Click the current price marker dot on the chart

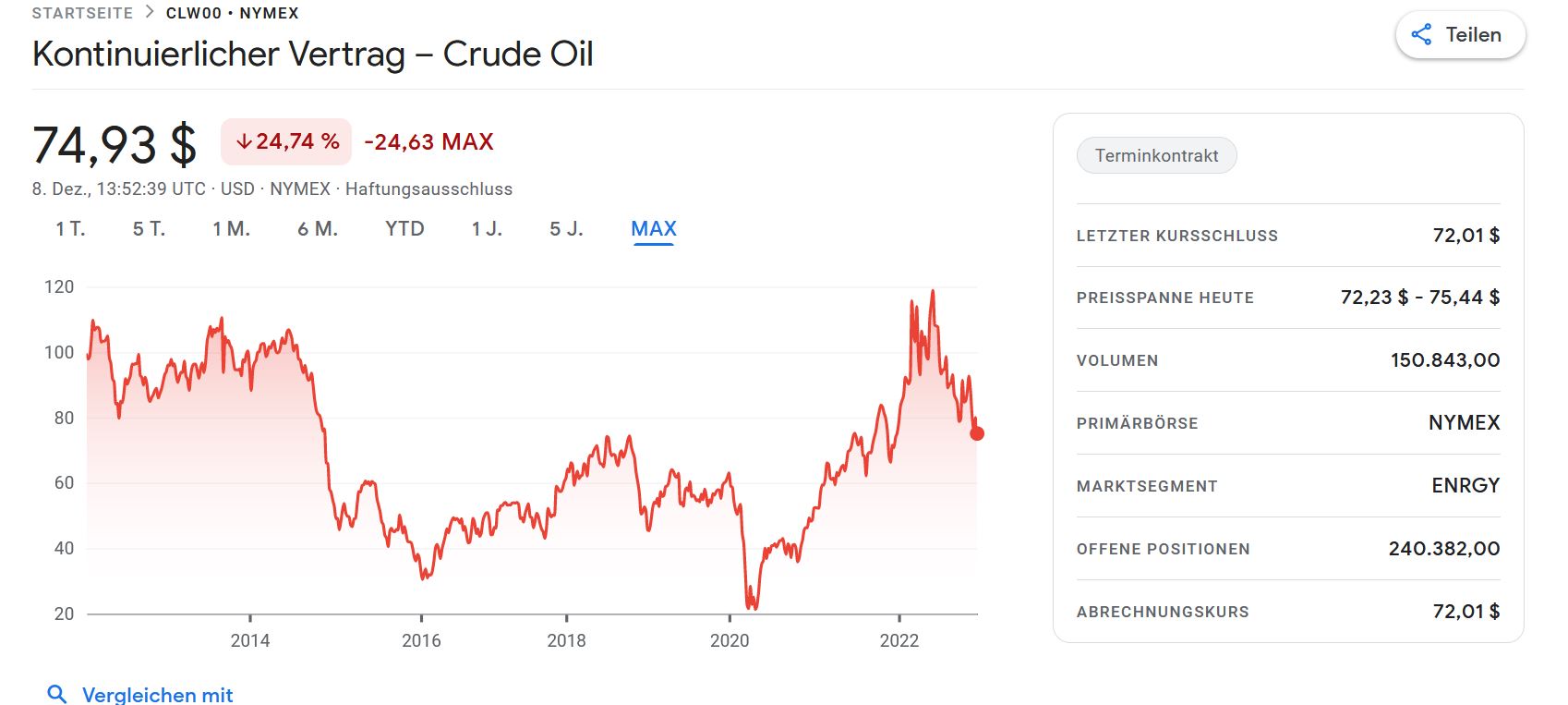976,432
